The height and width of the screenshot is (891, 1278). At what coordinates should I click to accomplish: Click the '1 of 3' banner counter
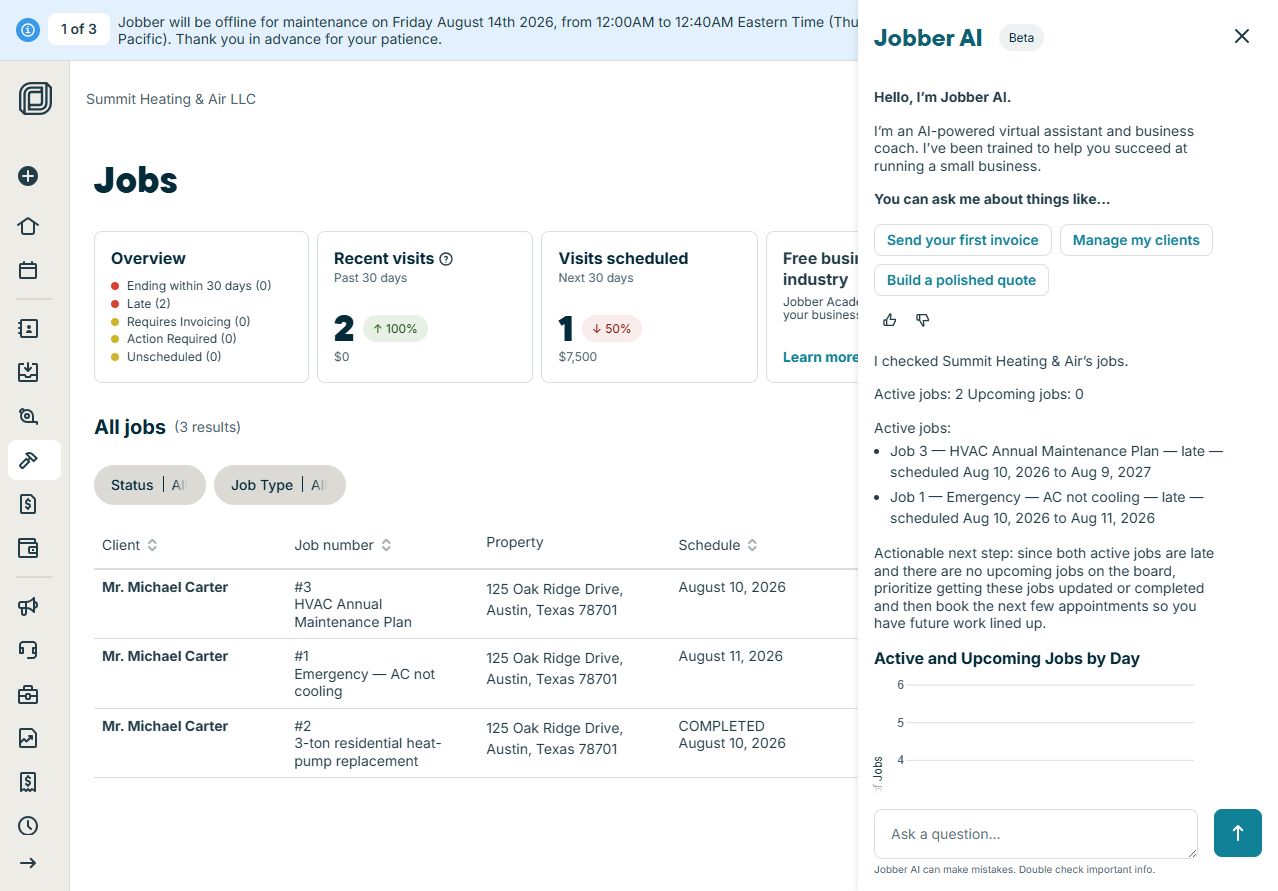(x=79, y=29)
